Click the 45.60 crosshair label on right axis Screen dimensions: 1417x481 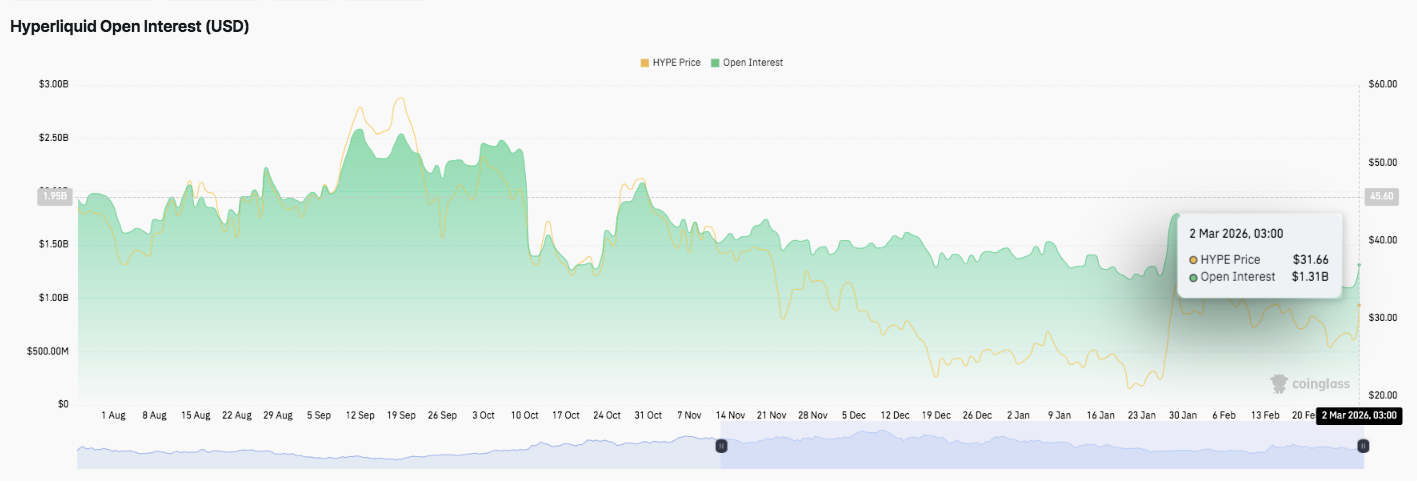pos(1382,197)
